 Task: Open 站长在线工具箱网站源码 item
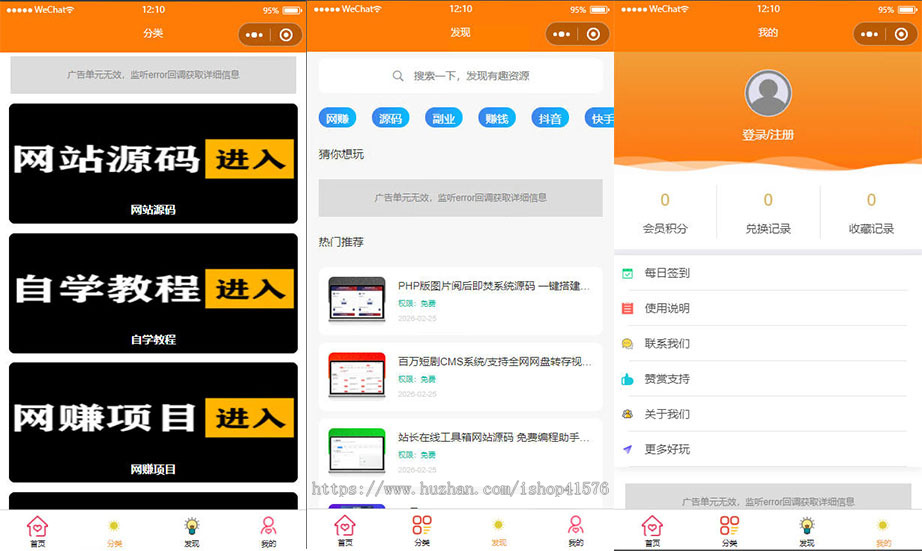click(x=460, y=452)
